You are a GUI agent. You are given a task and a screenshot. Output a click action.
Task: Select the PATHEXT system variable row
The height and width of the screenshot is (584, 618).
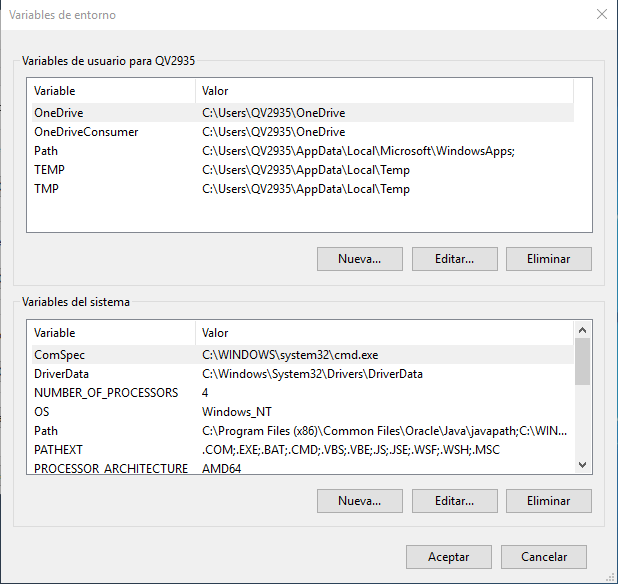point(58,450)
